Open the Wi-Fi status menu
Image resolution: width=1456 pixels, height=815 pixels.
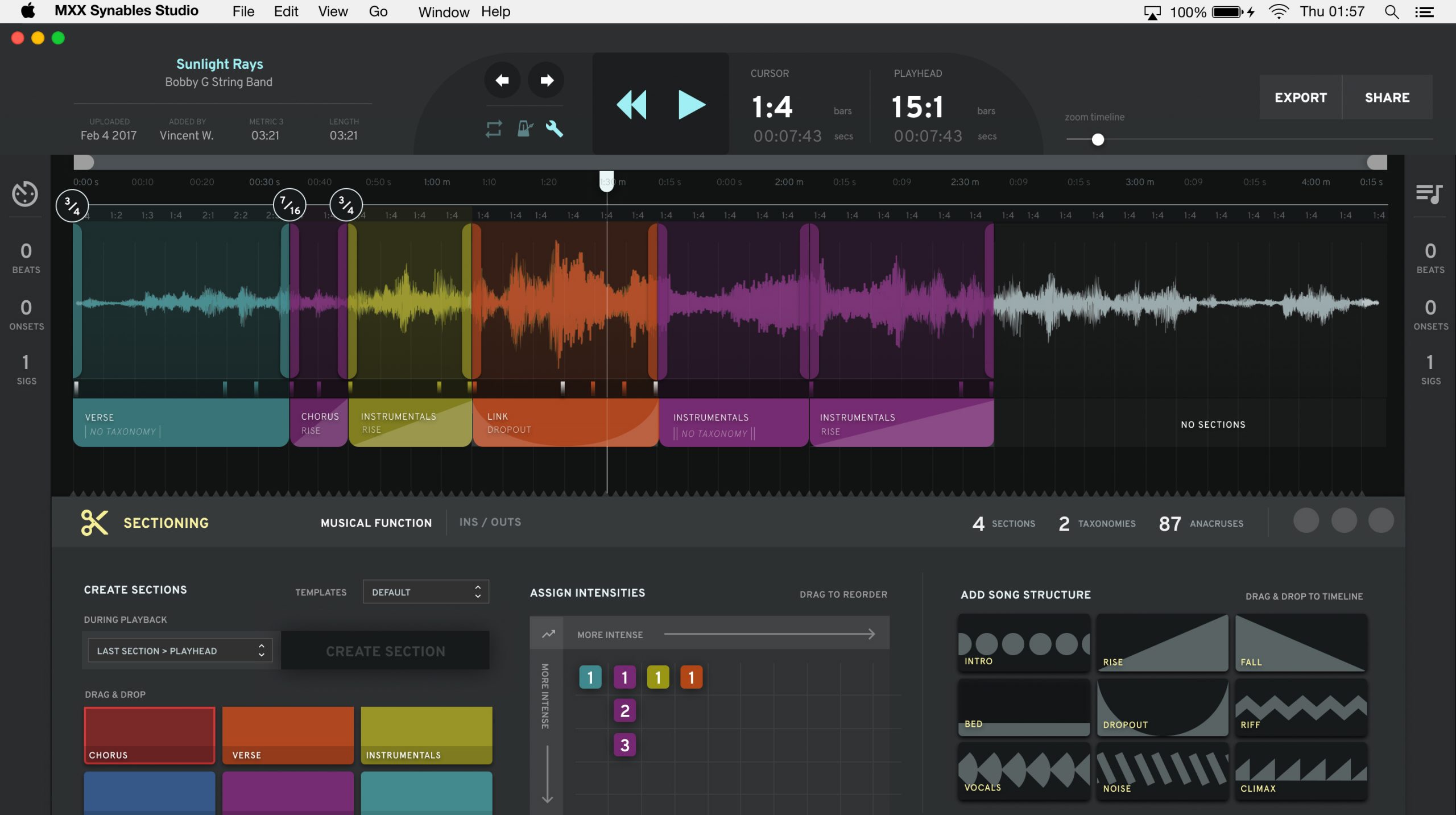(1279, 11)
